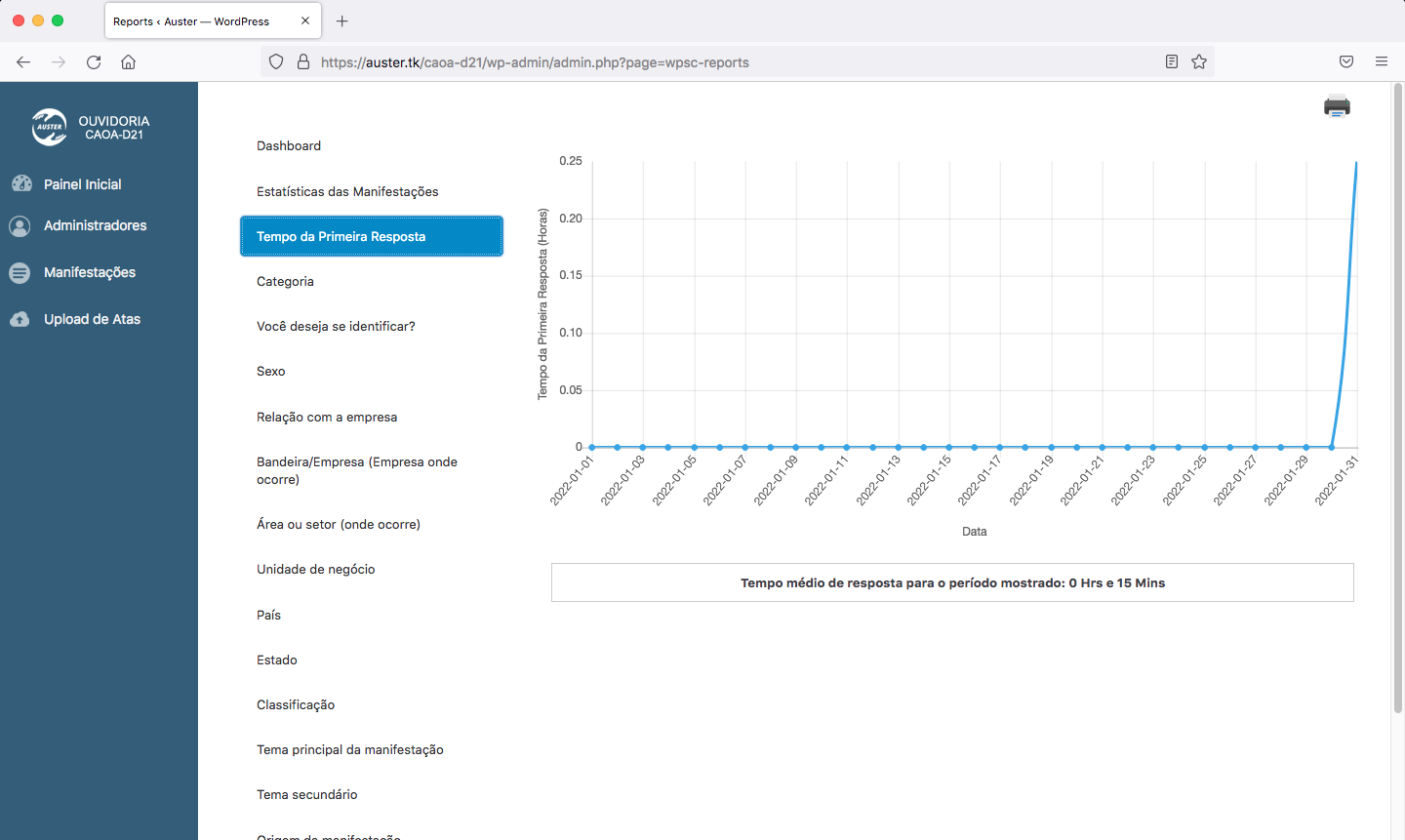Click the printer icon above the chart
The width and height of the screenshot is (1405, 840).
pyautogui.click(x=1337, y=106)
